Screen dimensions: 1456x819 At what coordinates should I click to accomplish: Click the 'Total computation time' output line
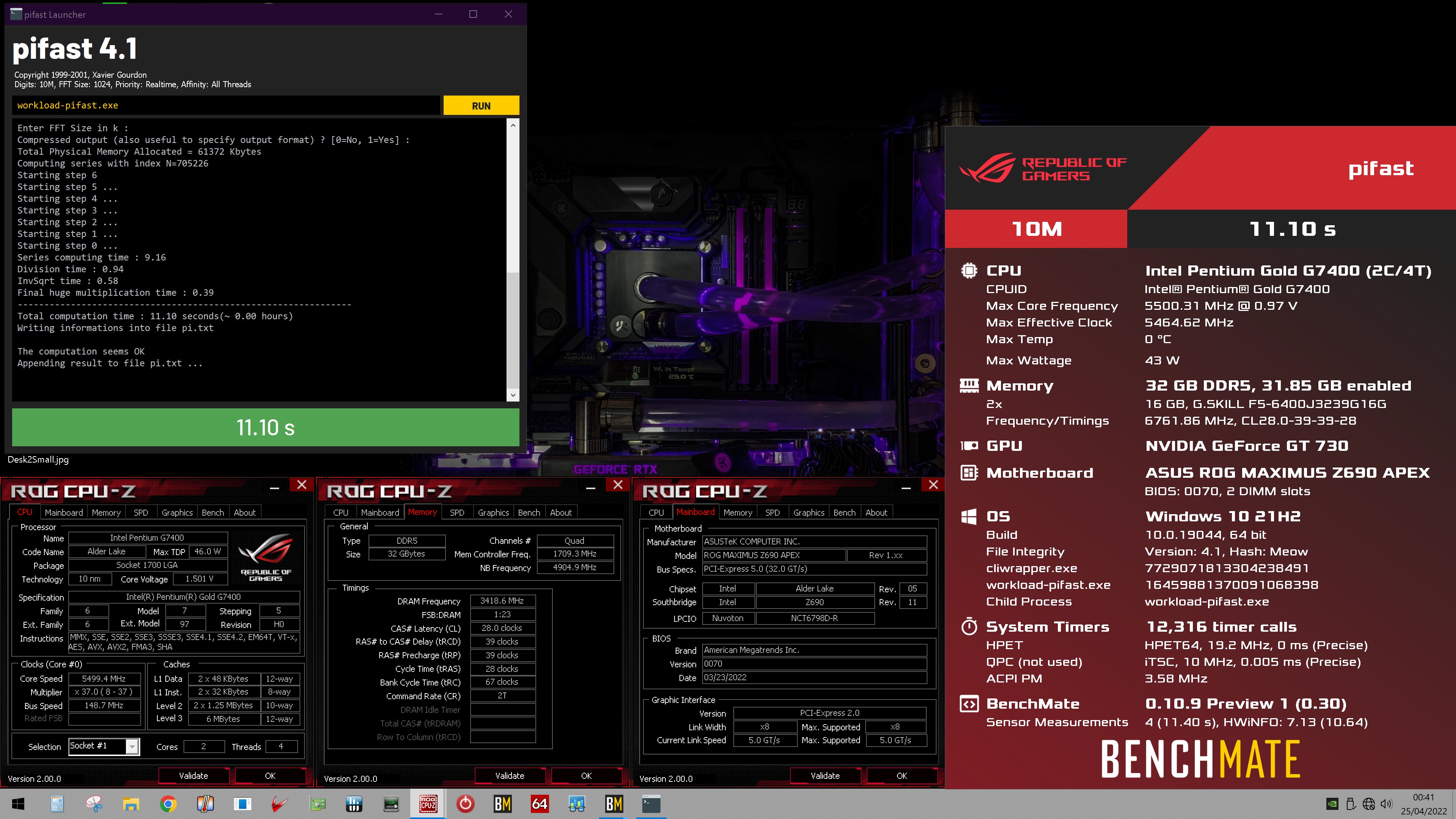coord(155,316)
